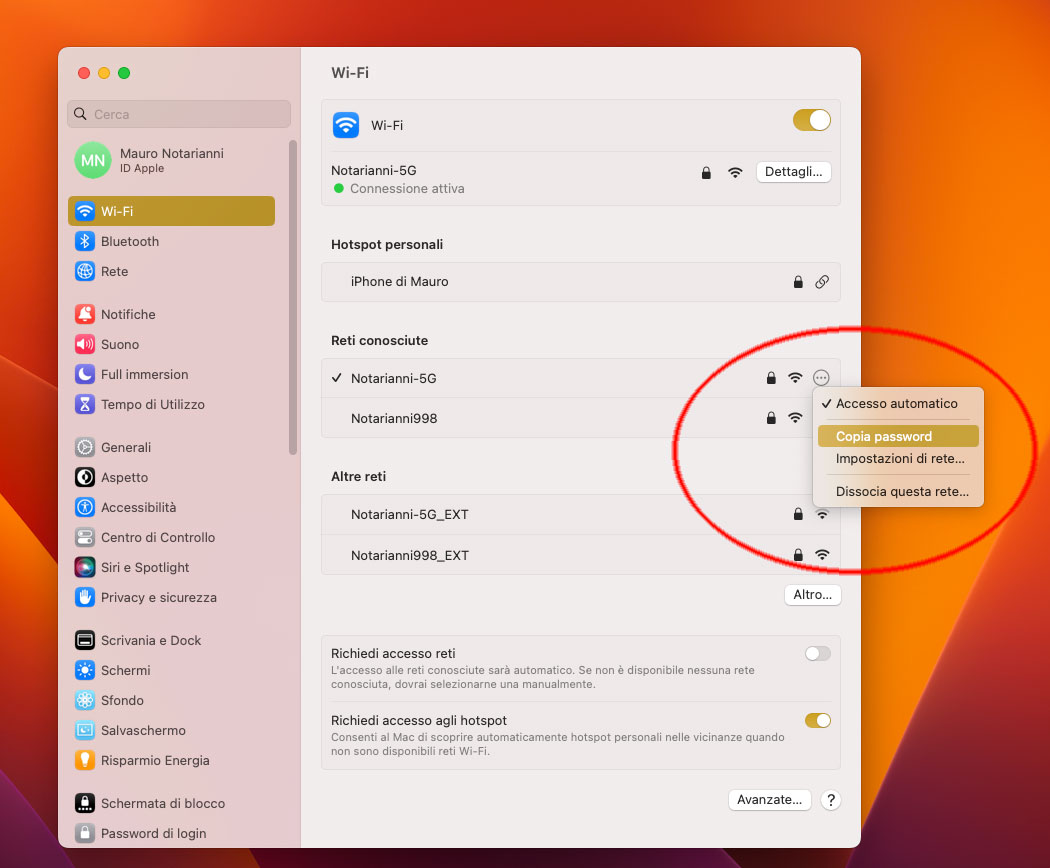
Task: Click the Wi-Fi signal icon for Notarianni-5G_EXT
Action: pos(820,513)
